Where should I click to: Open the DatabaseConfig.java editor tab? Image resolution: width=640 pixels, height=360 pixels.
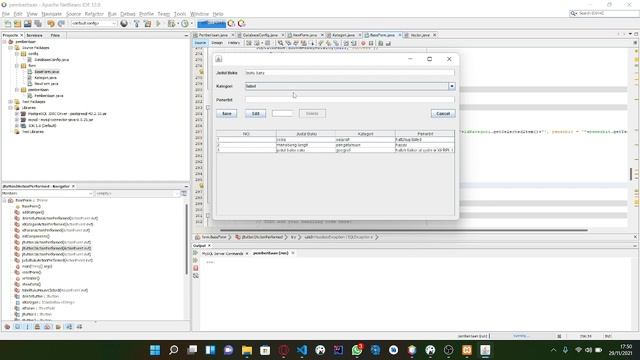pos(260,35)
